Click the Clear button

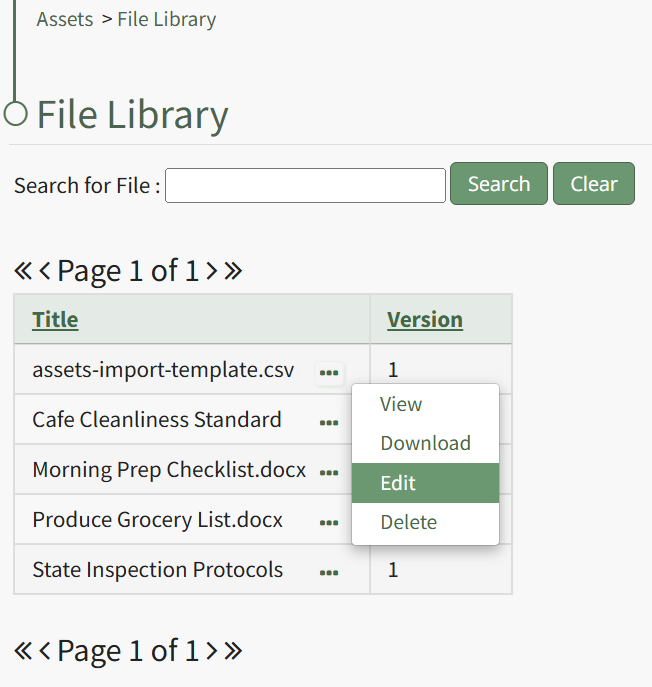pos(593,184)
